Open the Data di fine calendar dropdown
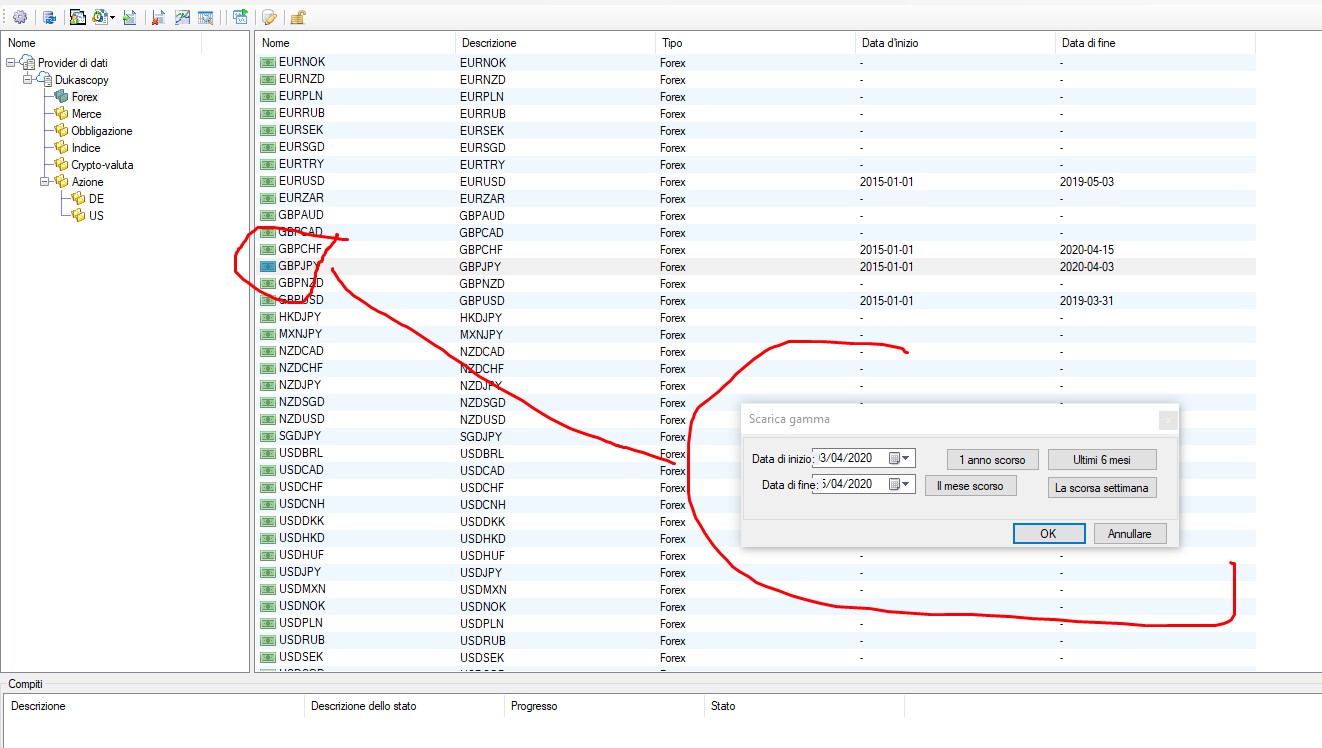Image resolution: width=1322 pixels, height=748 pixels. [901, 484]
